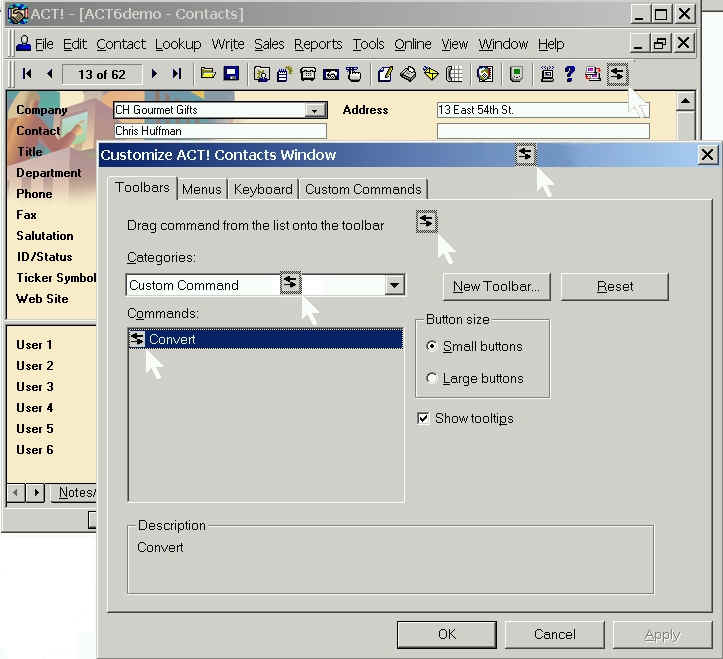Click the left tab scroll arrow near Notes
This screenshot has width=723, height=659.
coord(16,493)
